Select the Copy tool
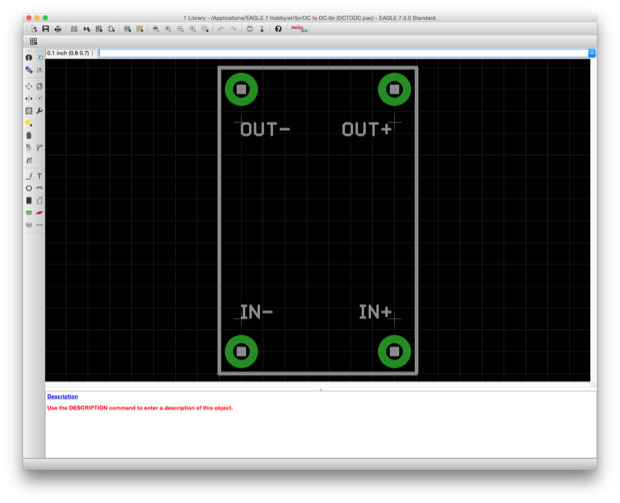Viewport: 620px width, 503px height. tap(40, 86)
